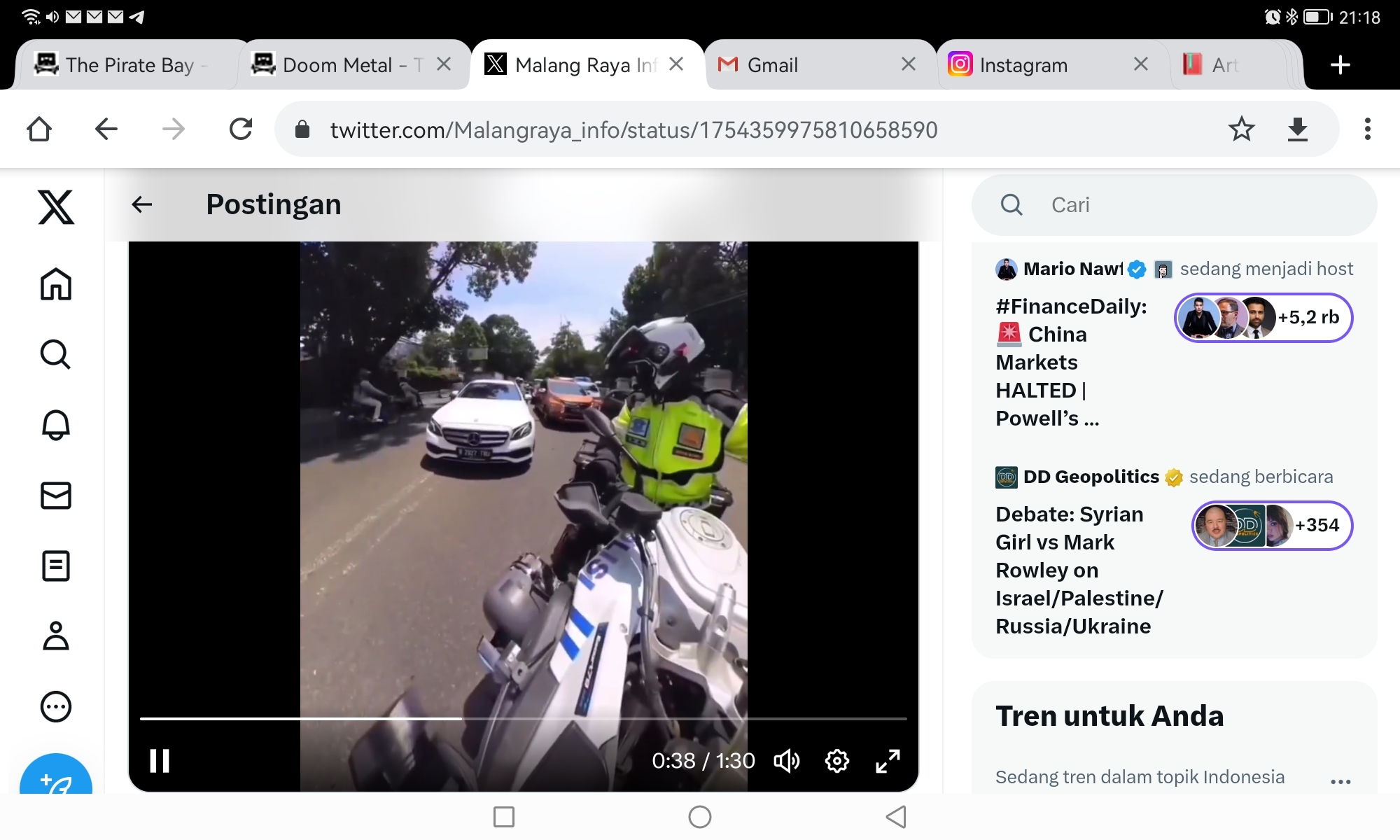Select the Explore search icon in sidebar
This screenshot has width=1400, height=840.
tap(56, 355)
